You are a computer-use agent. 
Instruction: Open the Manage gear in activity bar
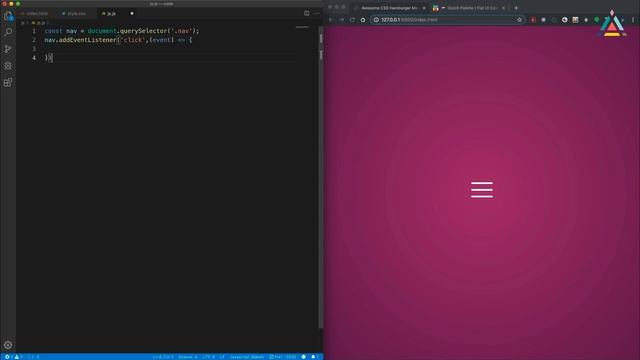tap(8, 345)
